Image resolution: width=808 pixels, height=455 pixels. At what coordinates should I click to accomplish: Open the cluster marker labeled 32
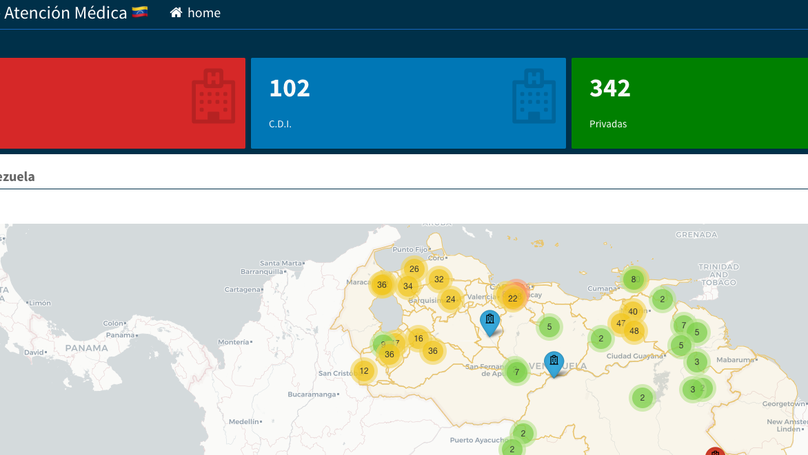pos(439,279)
